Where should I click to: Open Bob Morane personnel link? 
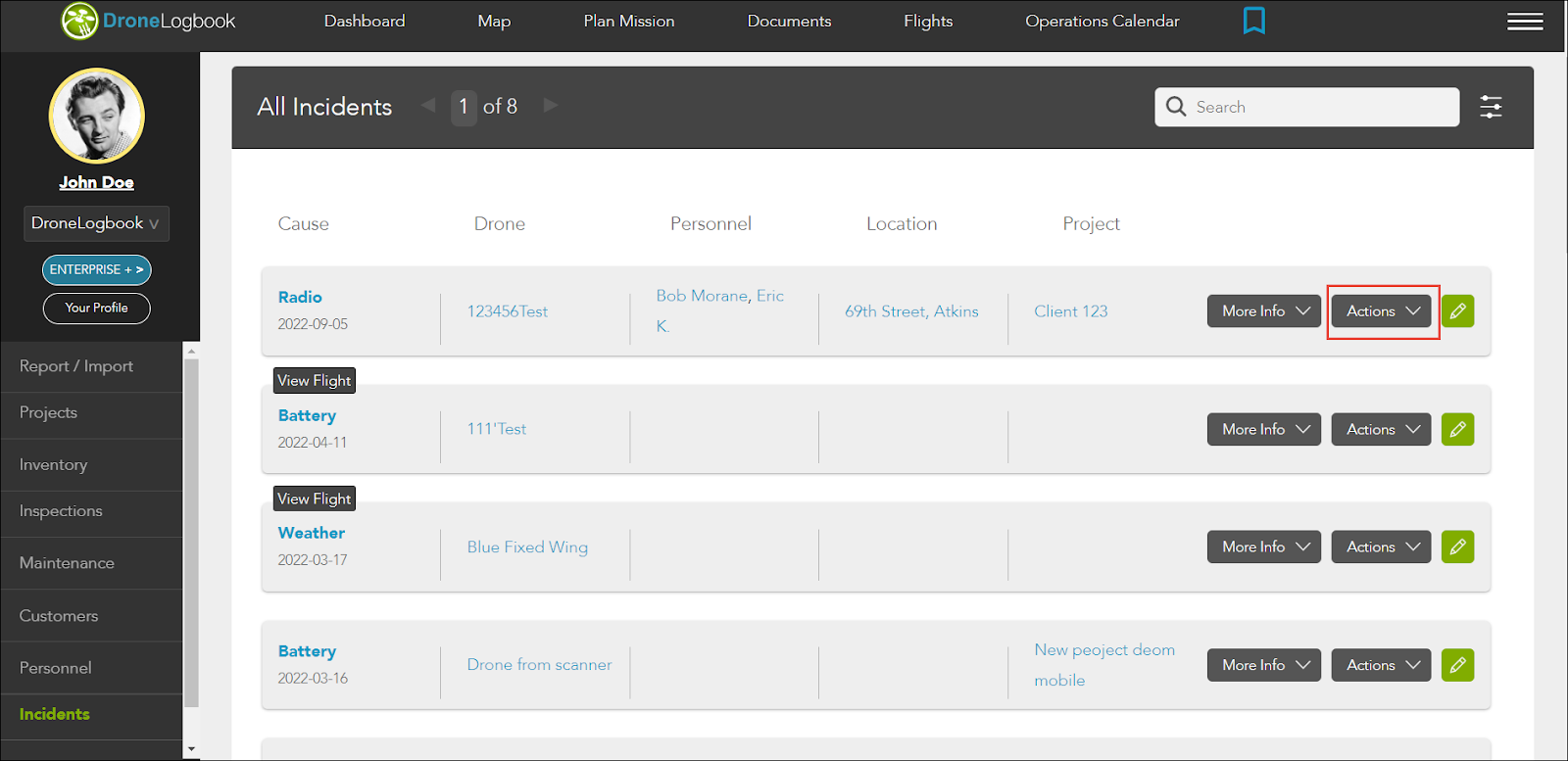point(702,296)
